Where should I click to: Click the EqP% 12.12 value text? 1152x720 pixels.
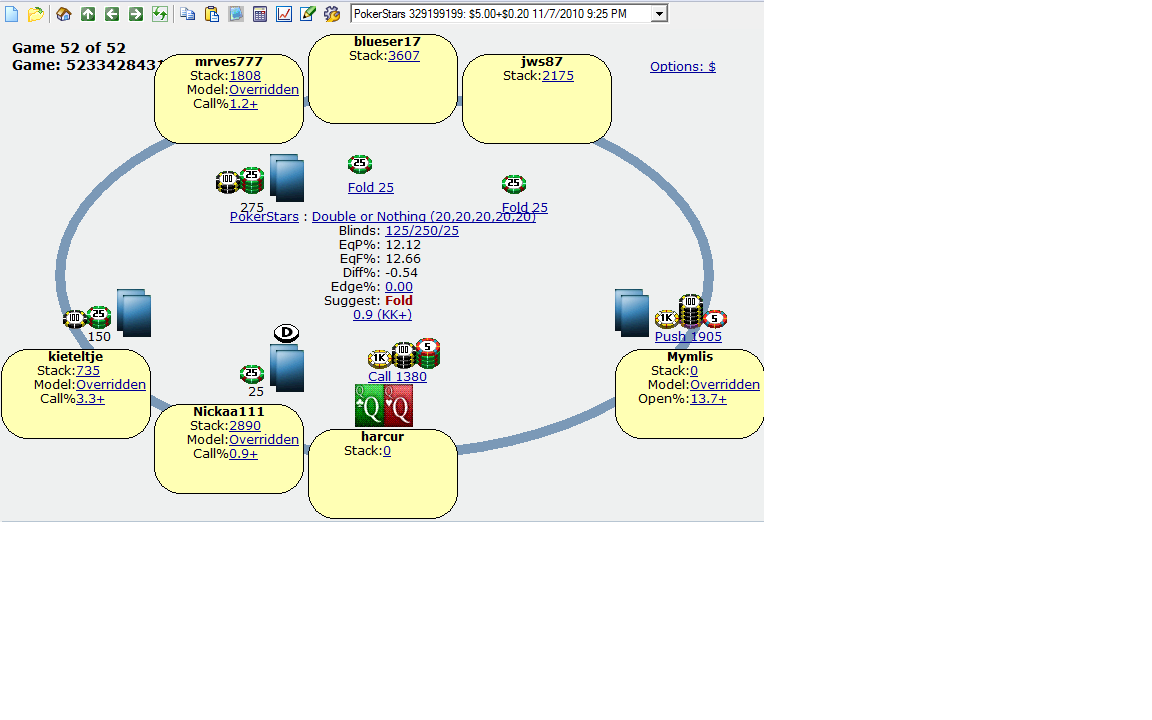(403, 245)
